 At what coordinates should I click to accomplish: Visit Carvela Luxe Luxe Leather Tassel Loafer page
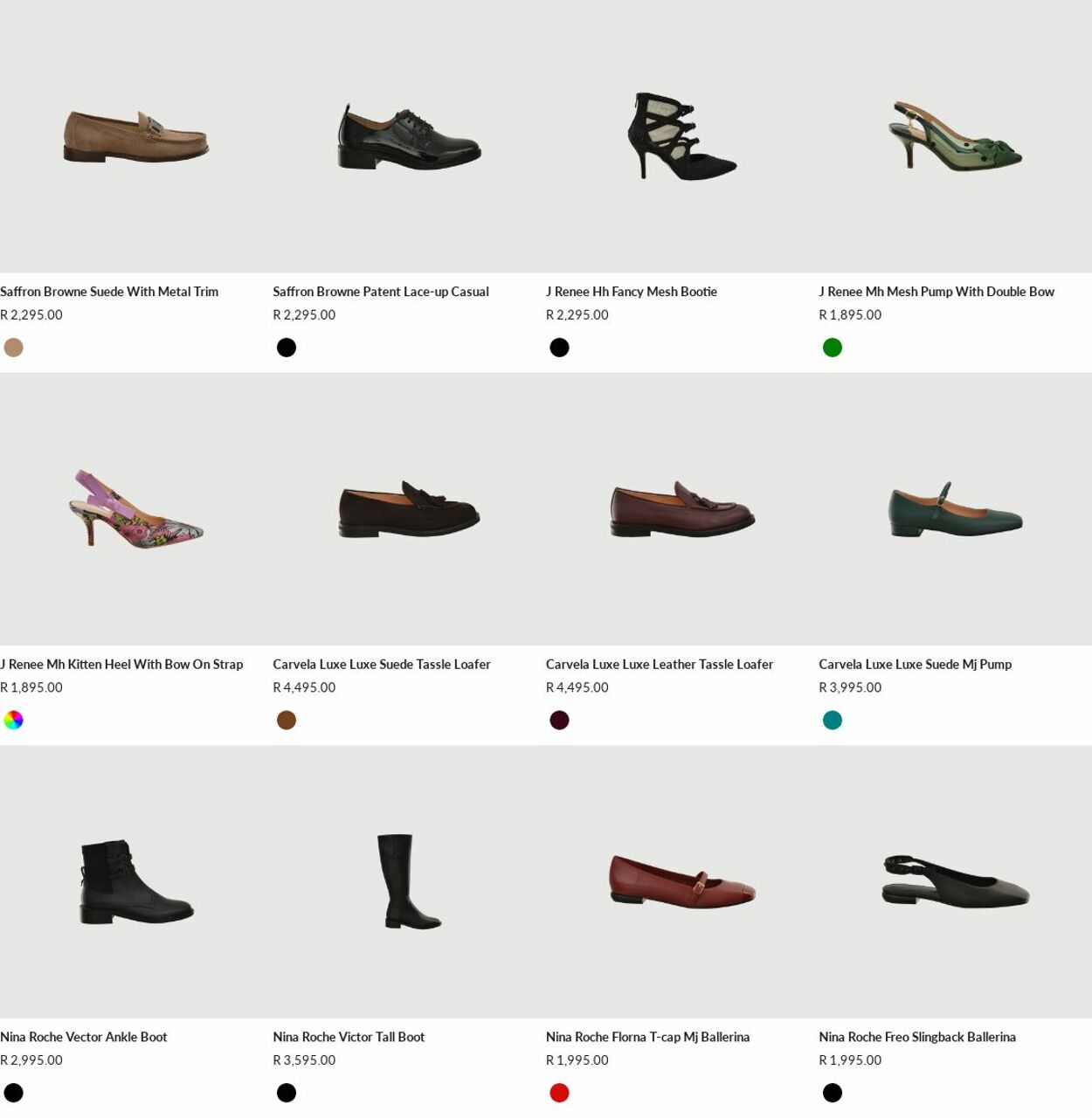tap(660, 665)
